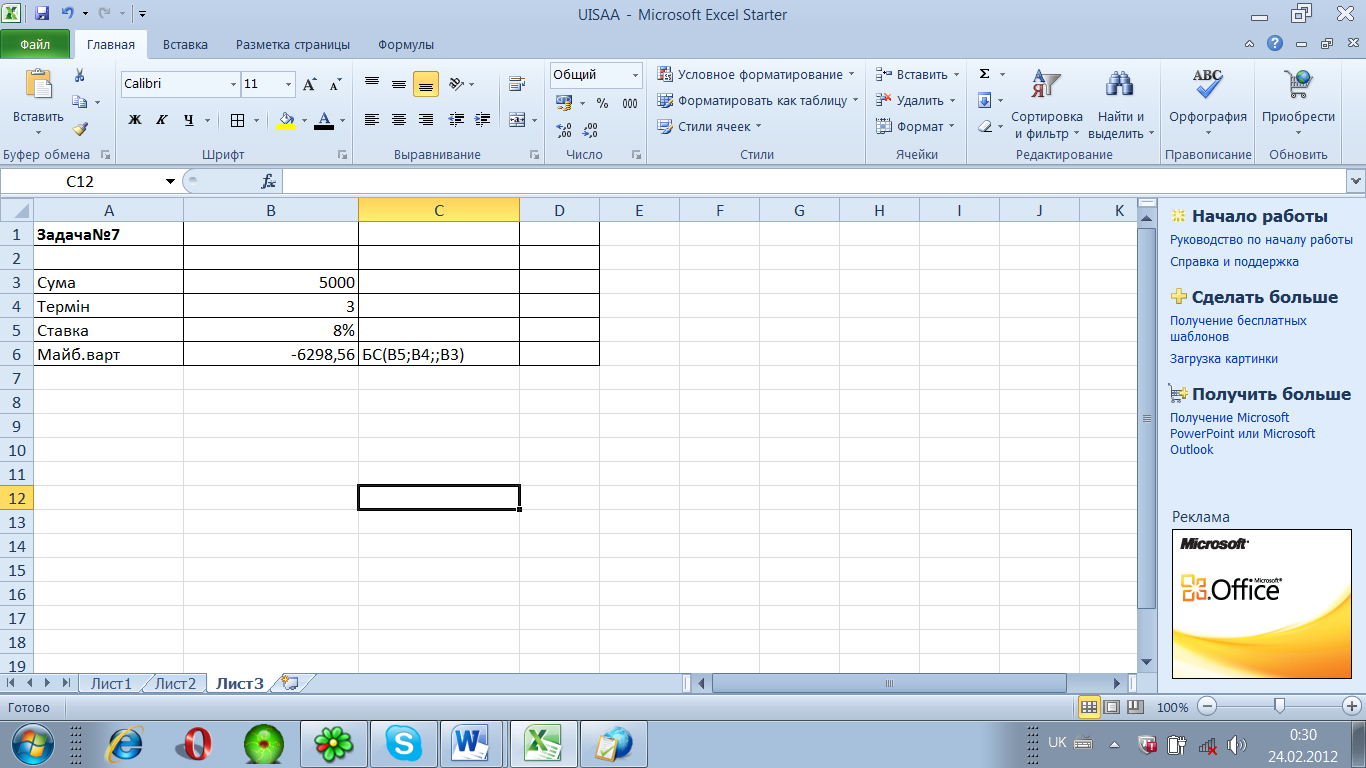Screen dimensions: 1366x768
Task: Click the Undo arrow icon
Action: (x=67, y=14)
